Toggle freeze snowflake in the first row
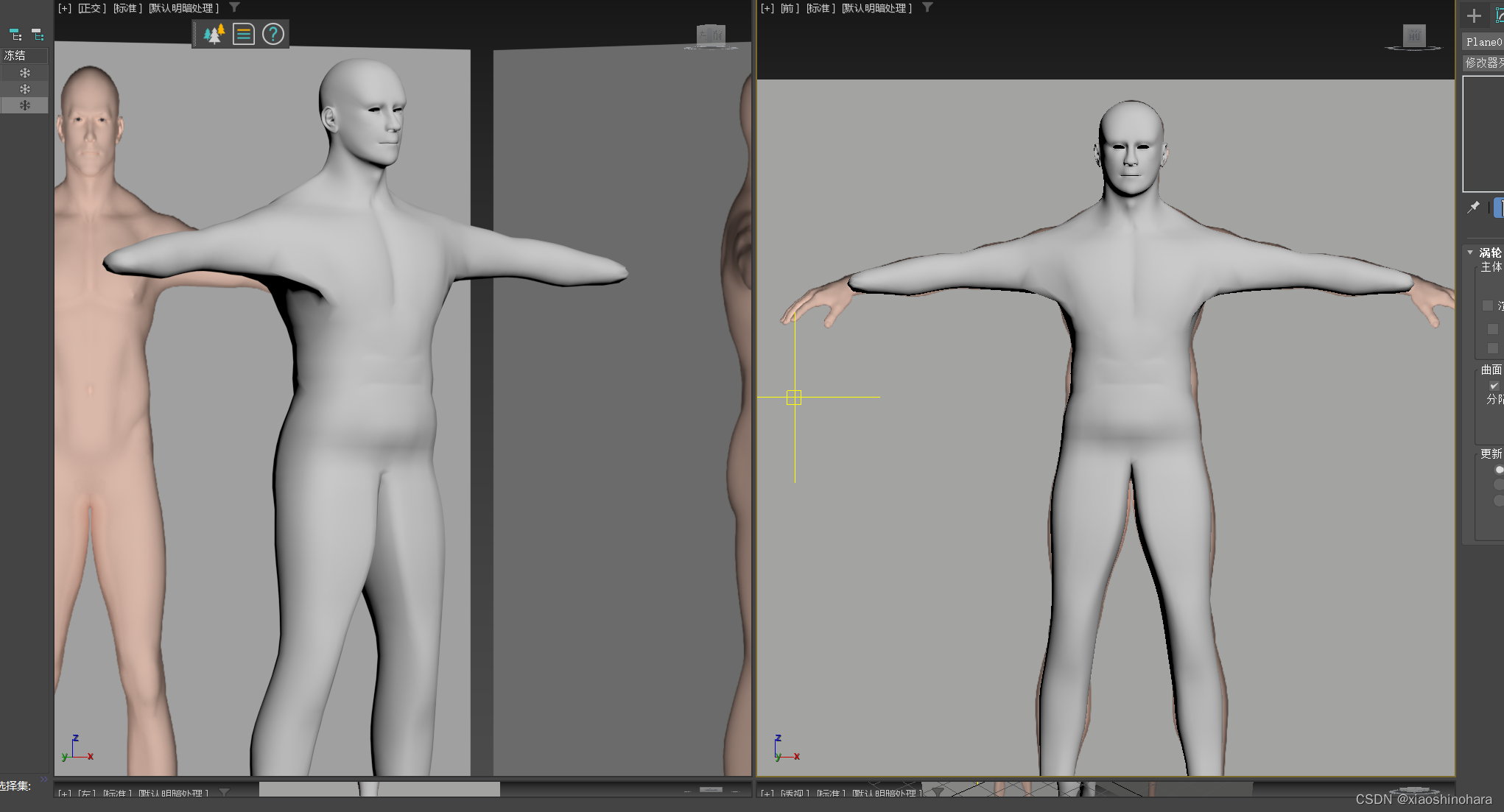This screenshot has width=1504, height=812. click(25, 73)
